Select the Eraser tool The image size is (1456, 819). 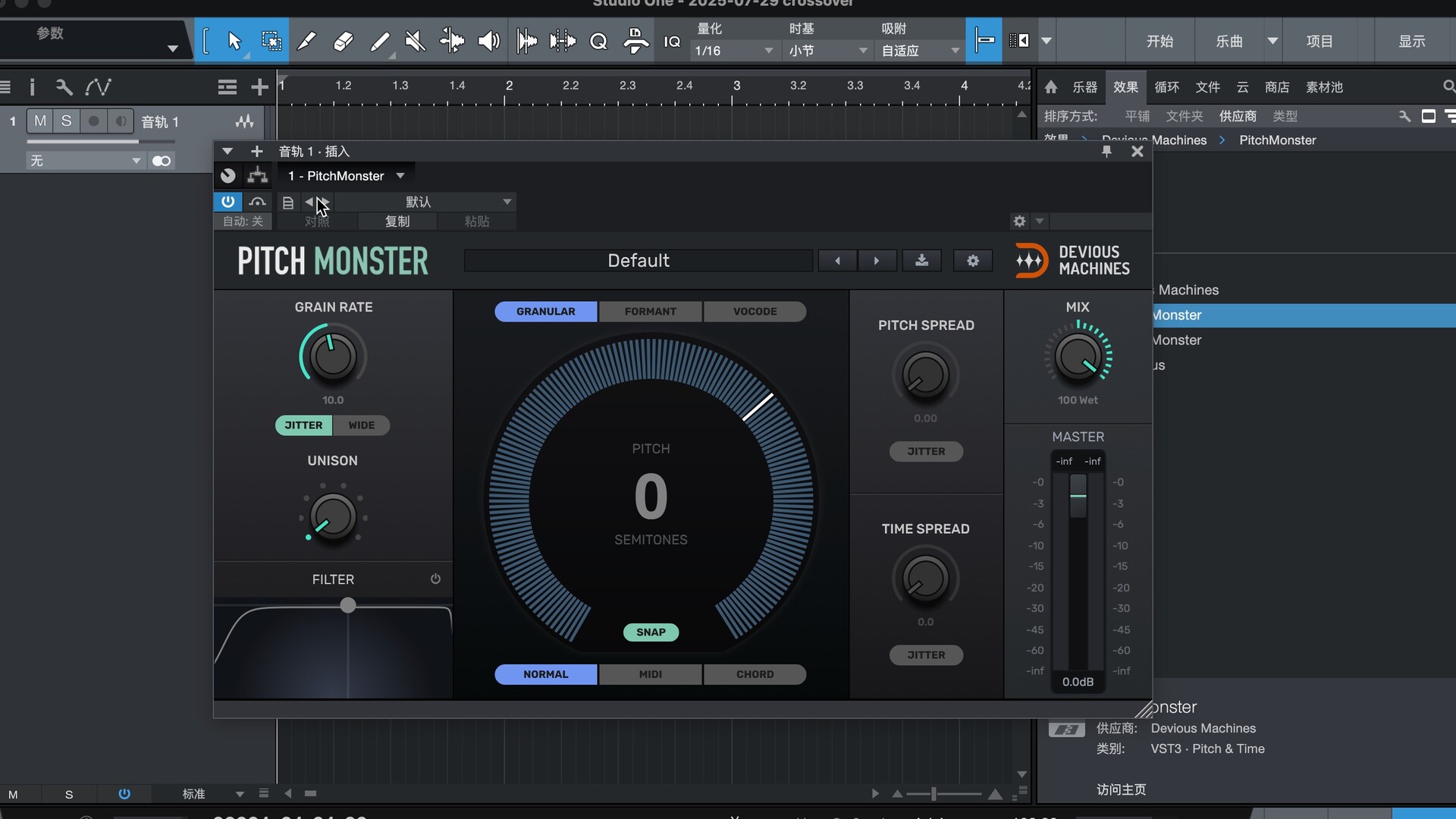pyautogui.click(x=343, y=41)
